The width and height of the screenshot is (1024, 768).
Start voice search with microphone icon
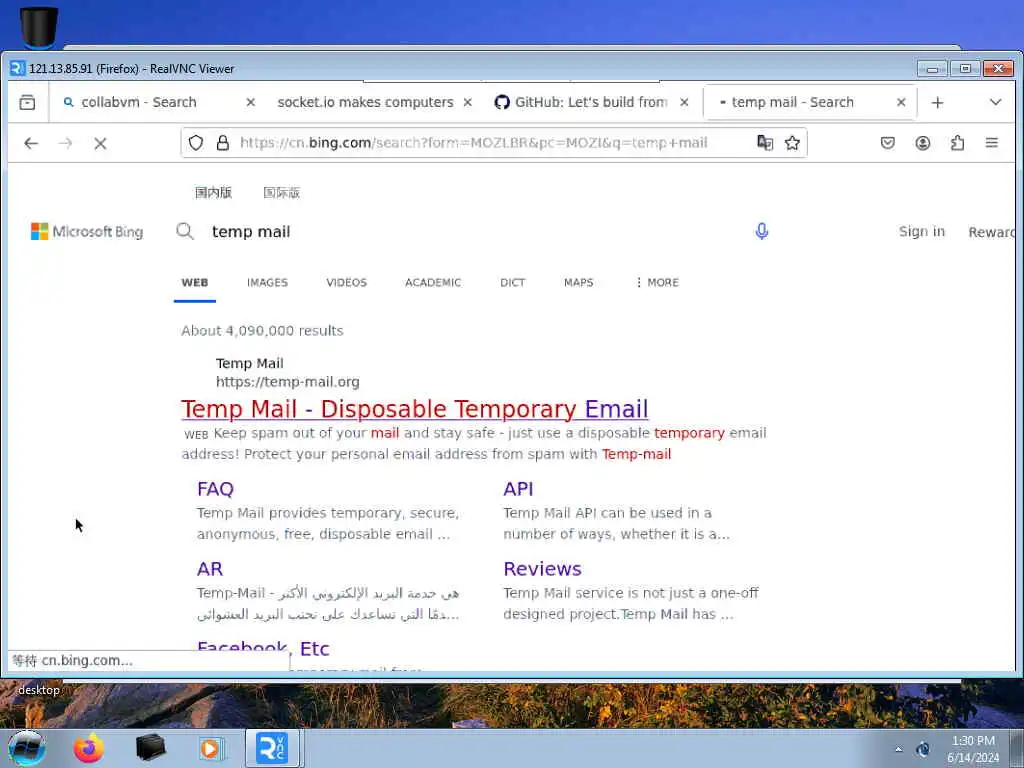click(x=761, y=231)
